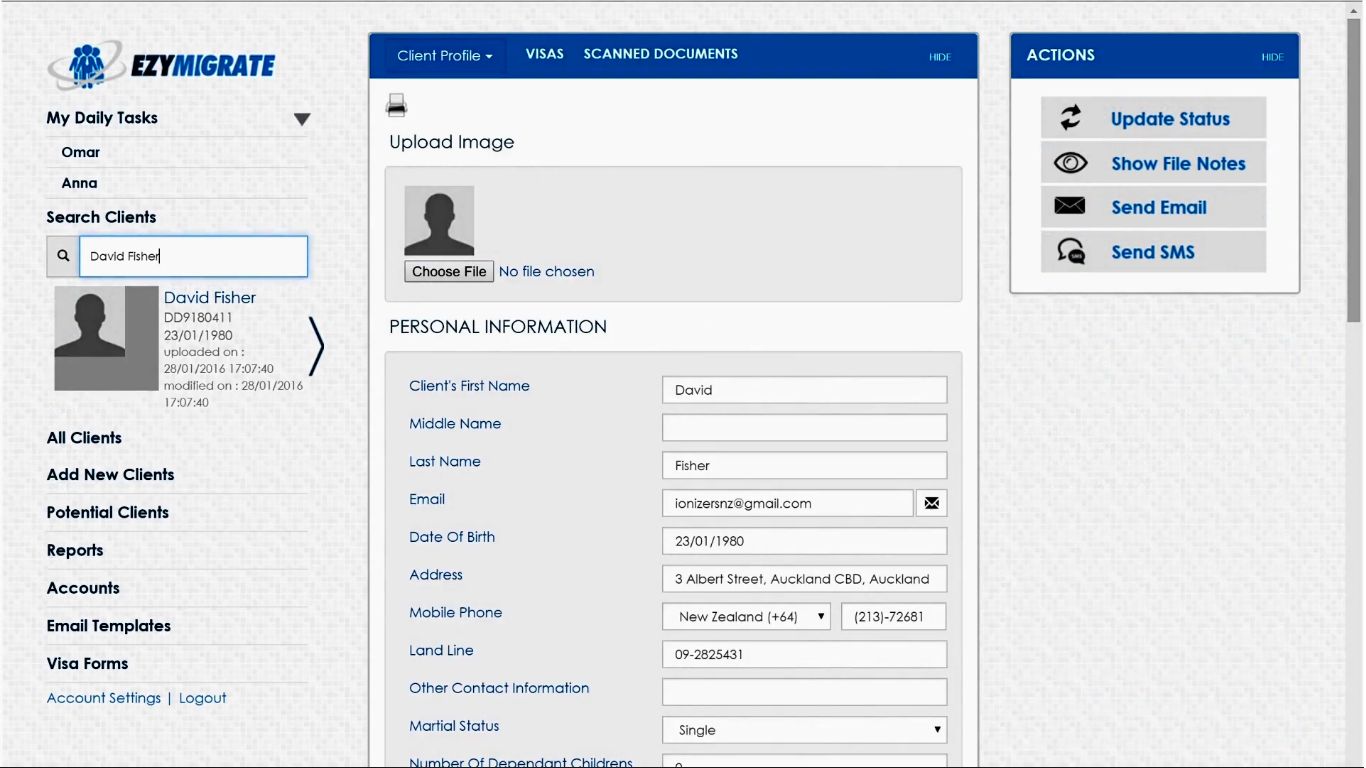Viewport: 1366px width, 768px height.
Task: Click the EzyMigrate logo
Action: (x=162, y=66)
